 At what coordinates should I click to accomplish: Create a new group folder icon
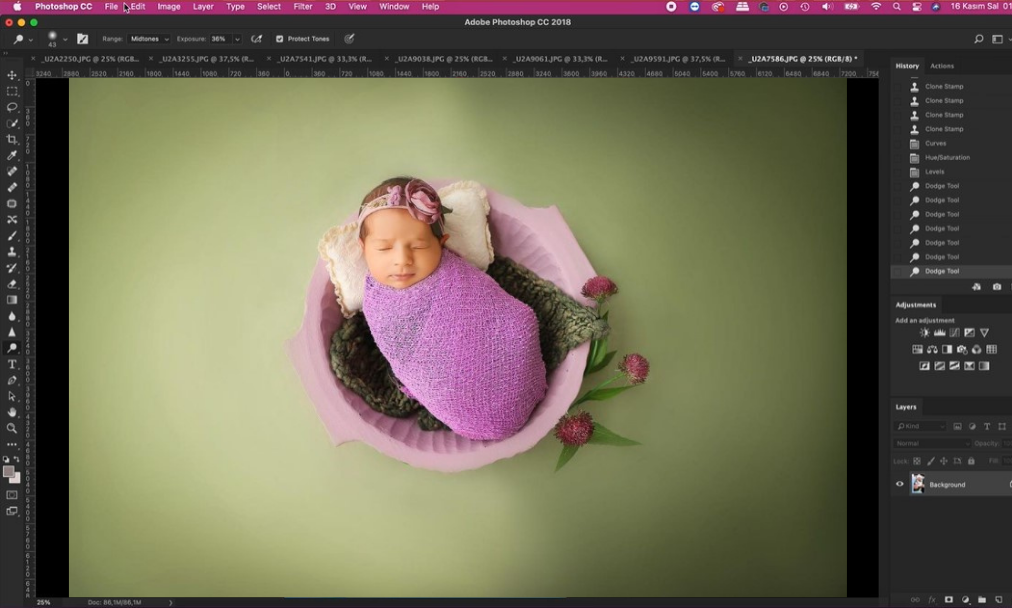[982, 600]
